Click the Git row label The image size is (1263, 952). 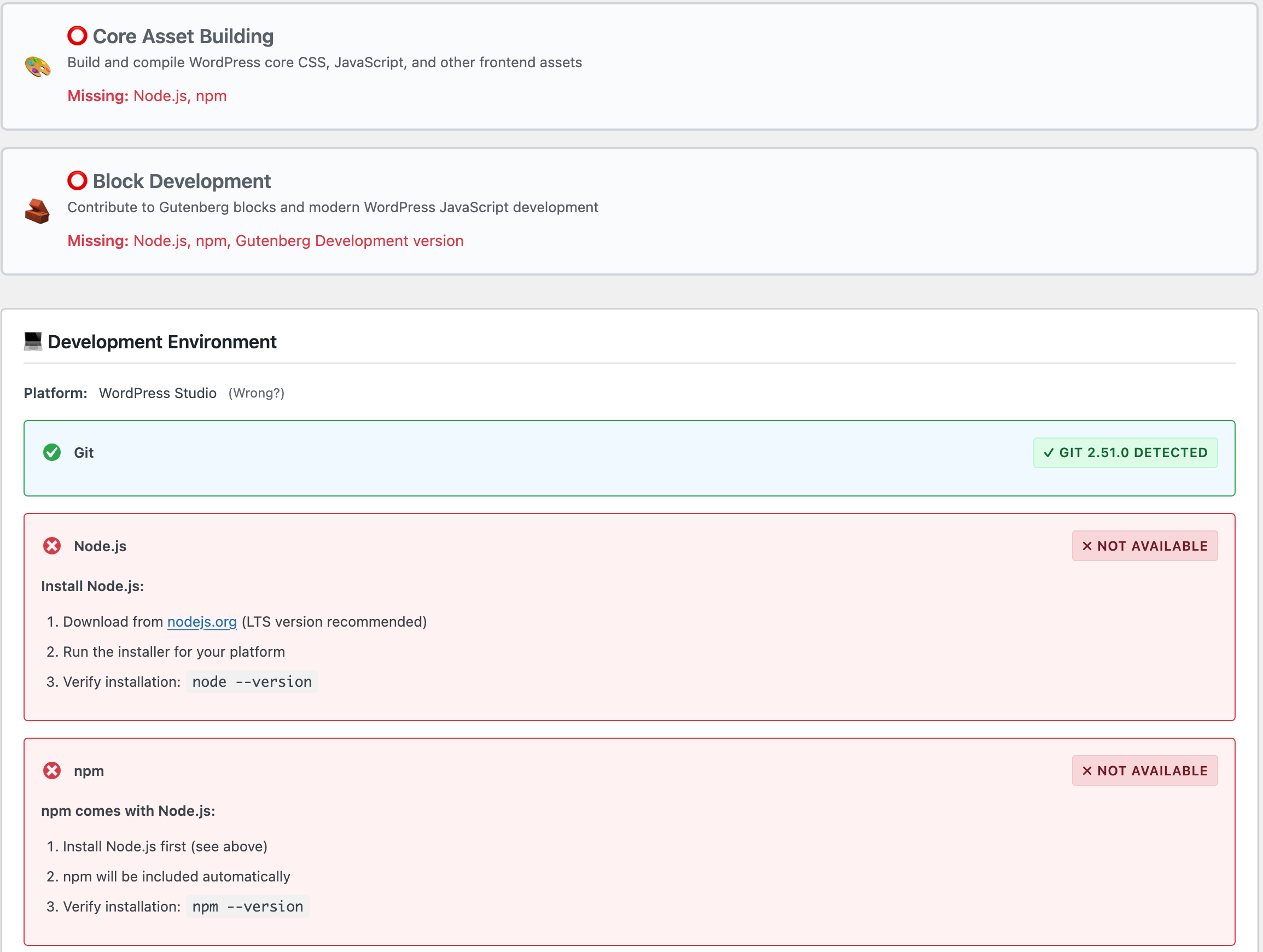pyautogui.click(x=84, y=453)
